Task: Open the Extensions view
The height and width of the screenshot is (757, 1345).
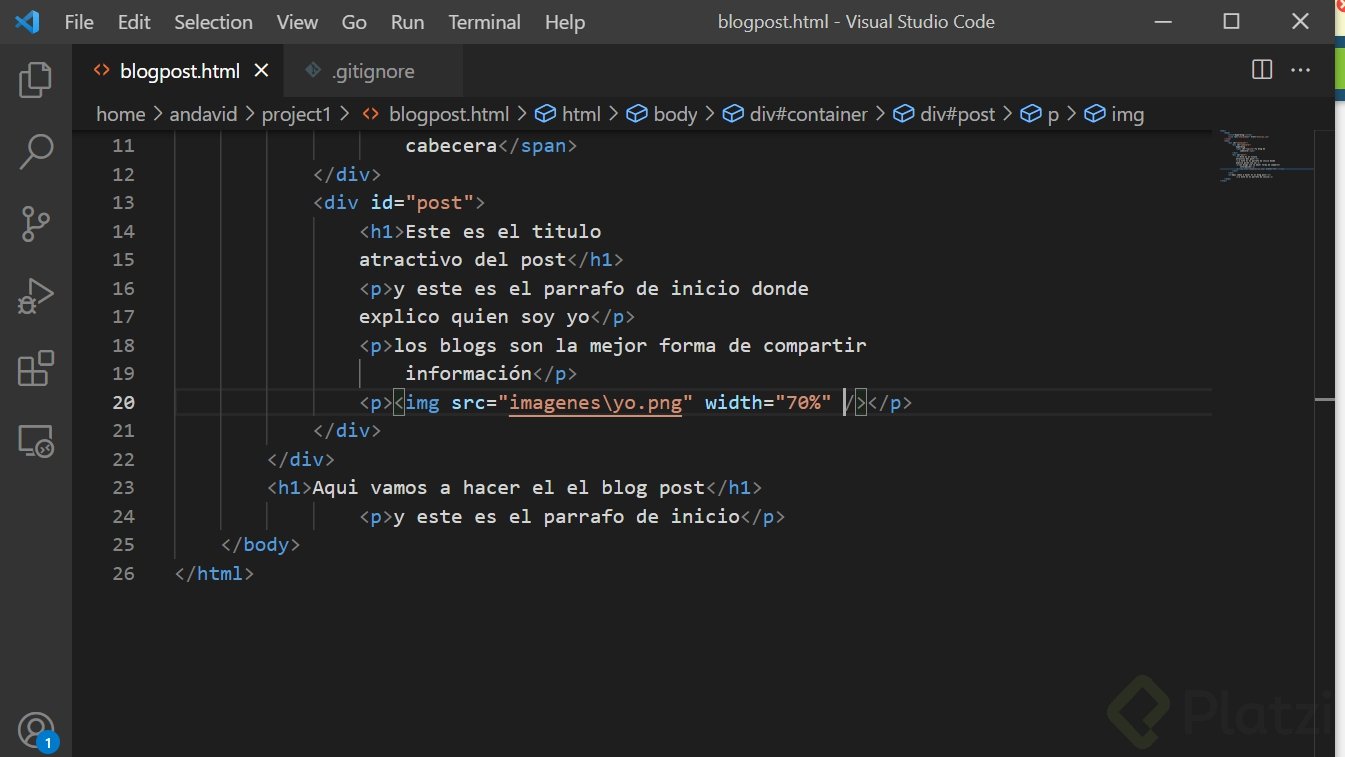Action: tap(36, 368)
